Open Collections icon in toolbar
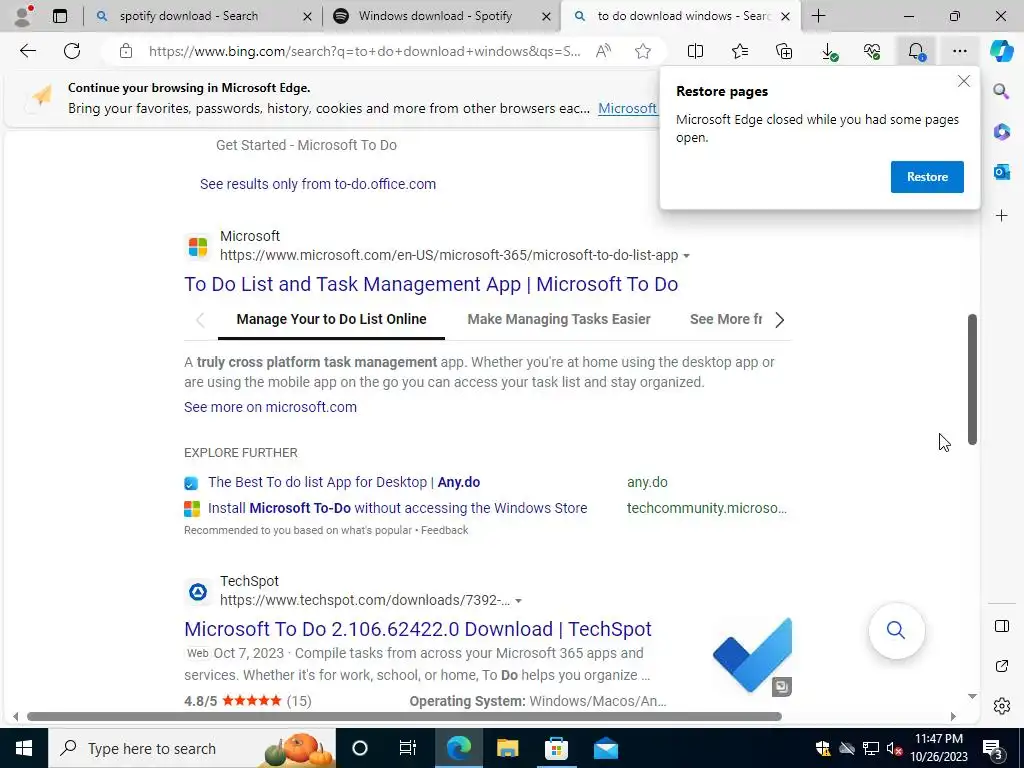This screenshot has height=768, width=1024. tap(784, 51)
